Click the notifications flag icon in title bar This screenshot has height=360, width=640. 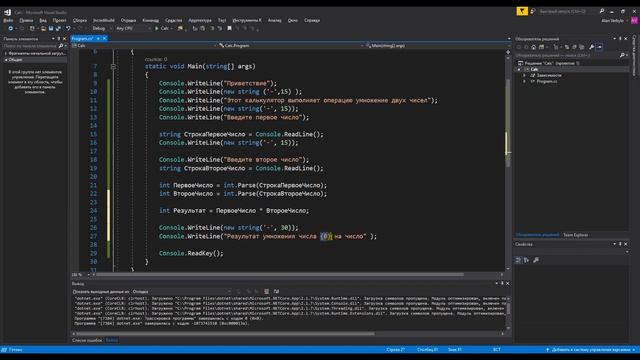click(x=522, y=11)
